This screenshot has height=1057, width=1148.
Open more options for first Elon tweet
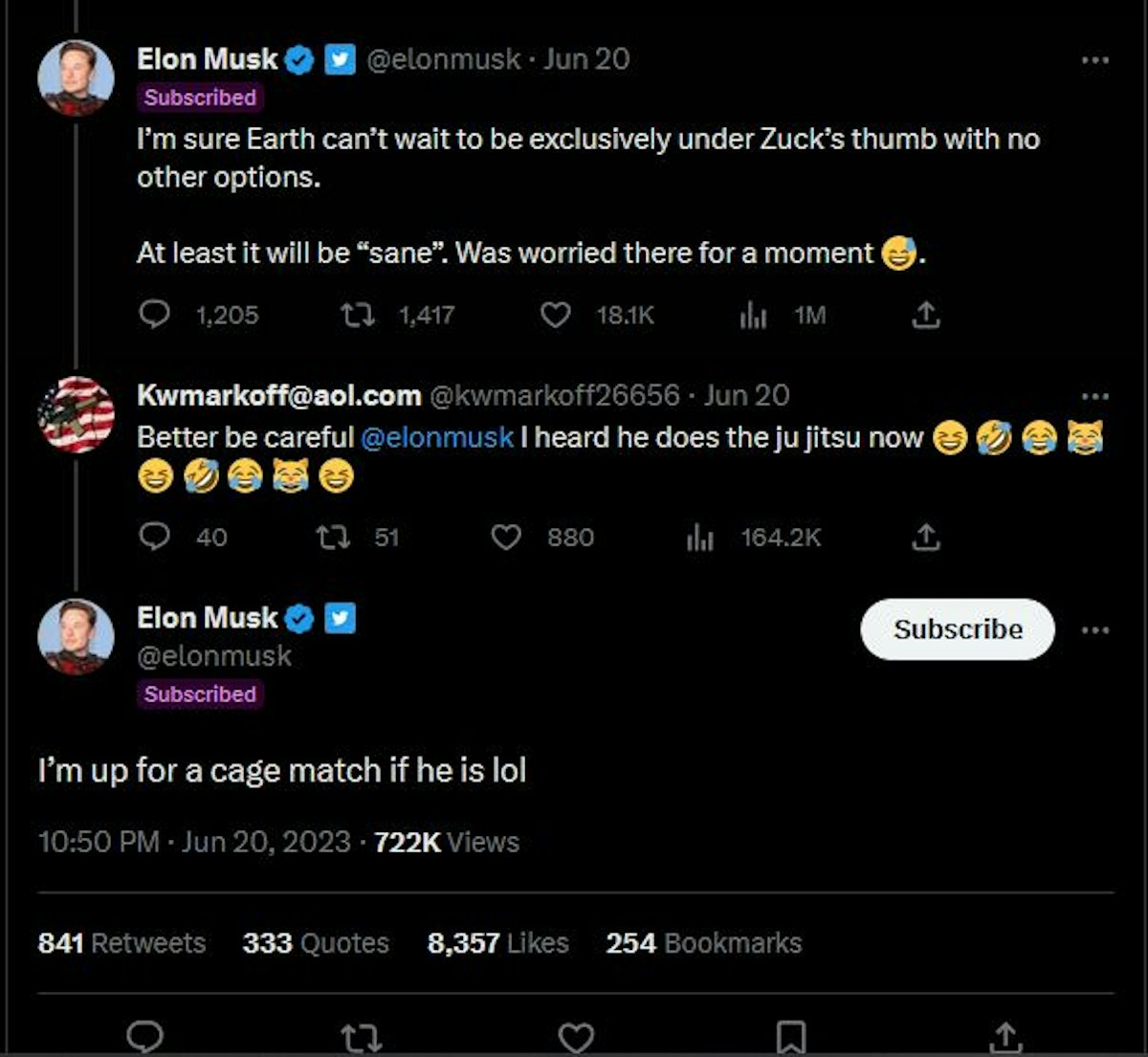click(x=1094, y=60)
